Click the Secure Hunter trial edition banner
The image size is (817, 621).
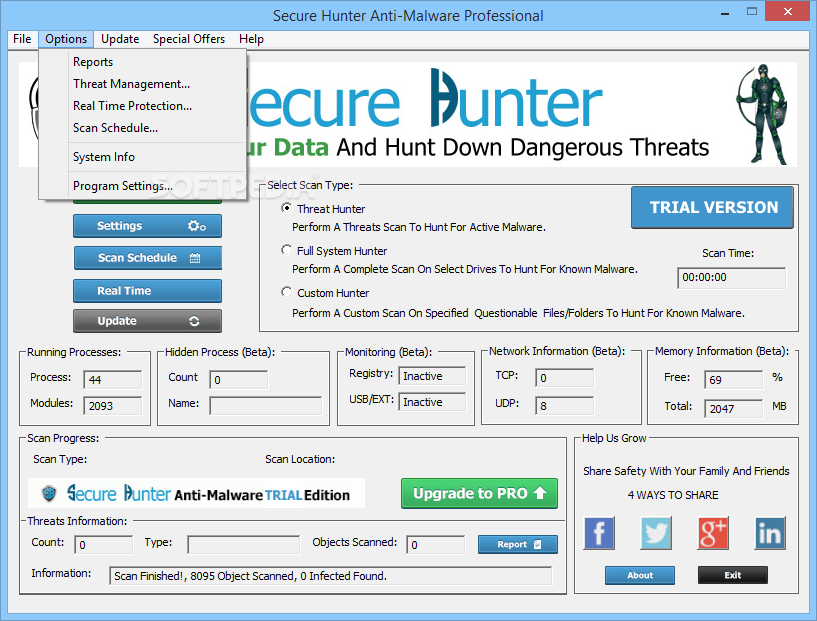click(196, 493)
